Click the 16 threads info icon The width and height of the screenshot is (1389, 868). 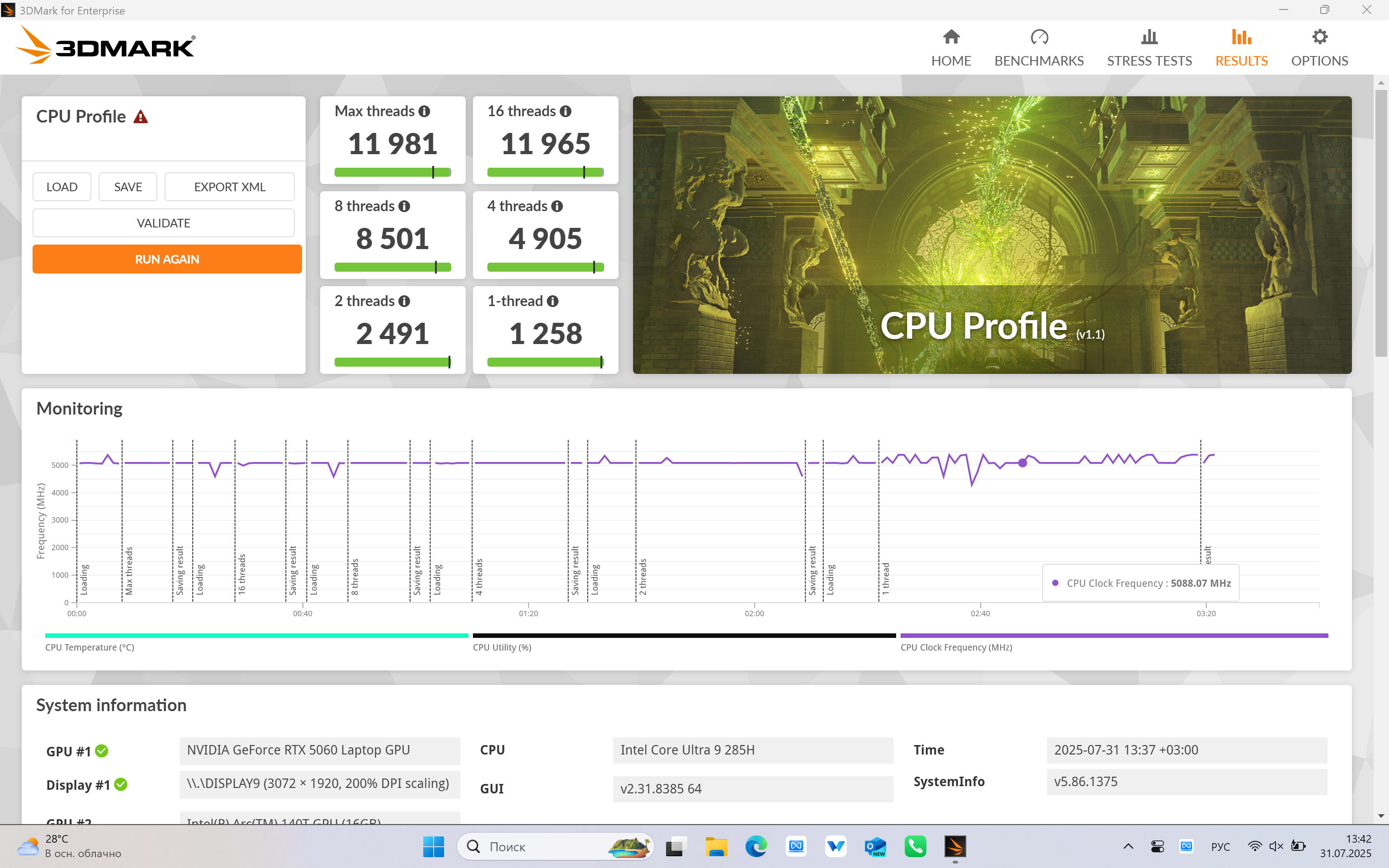pyautogui.click(x=565, y=111)
